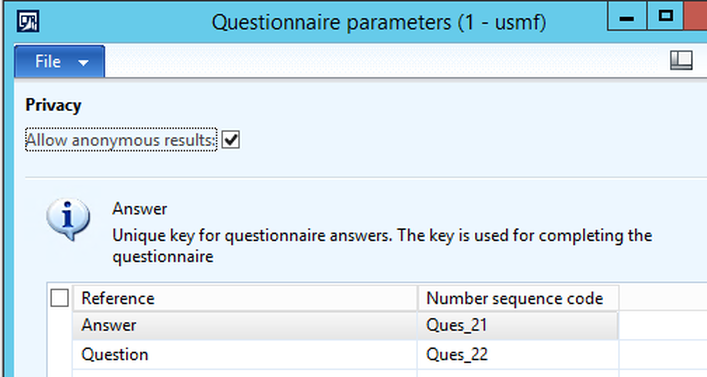The height and width of the screenshot is (377, 707).
Task: Uncheck the Allow anonymous results checkbox
Action: tap(230, 140)
